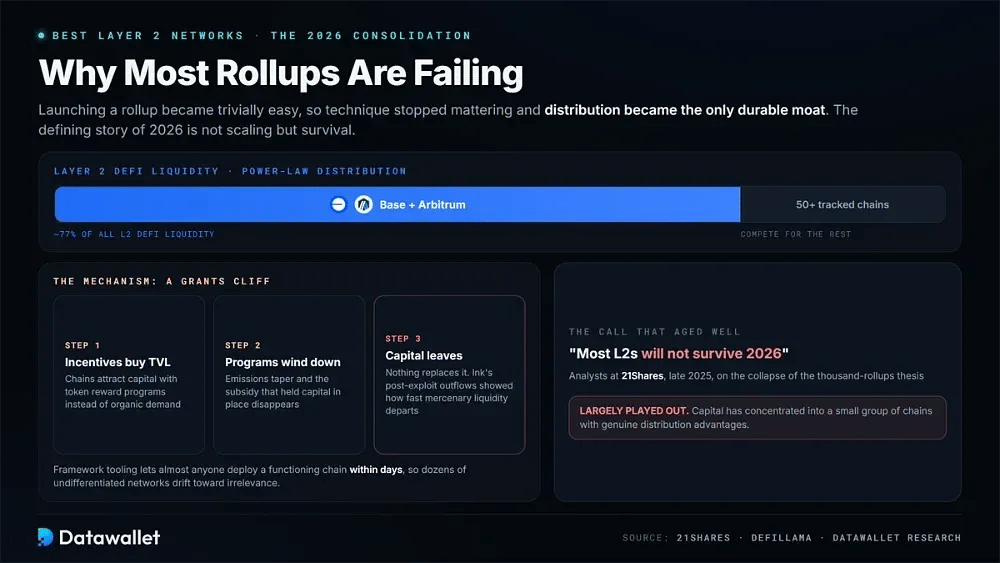Screen dimensions: 1000x563
Task: Click the Why Most Rollups Are Failing headline
Action: click(281, 73)
